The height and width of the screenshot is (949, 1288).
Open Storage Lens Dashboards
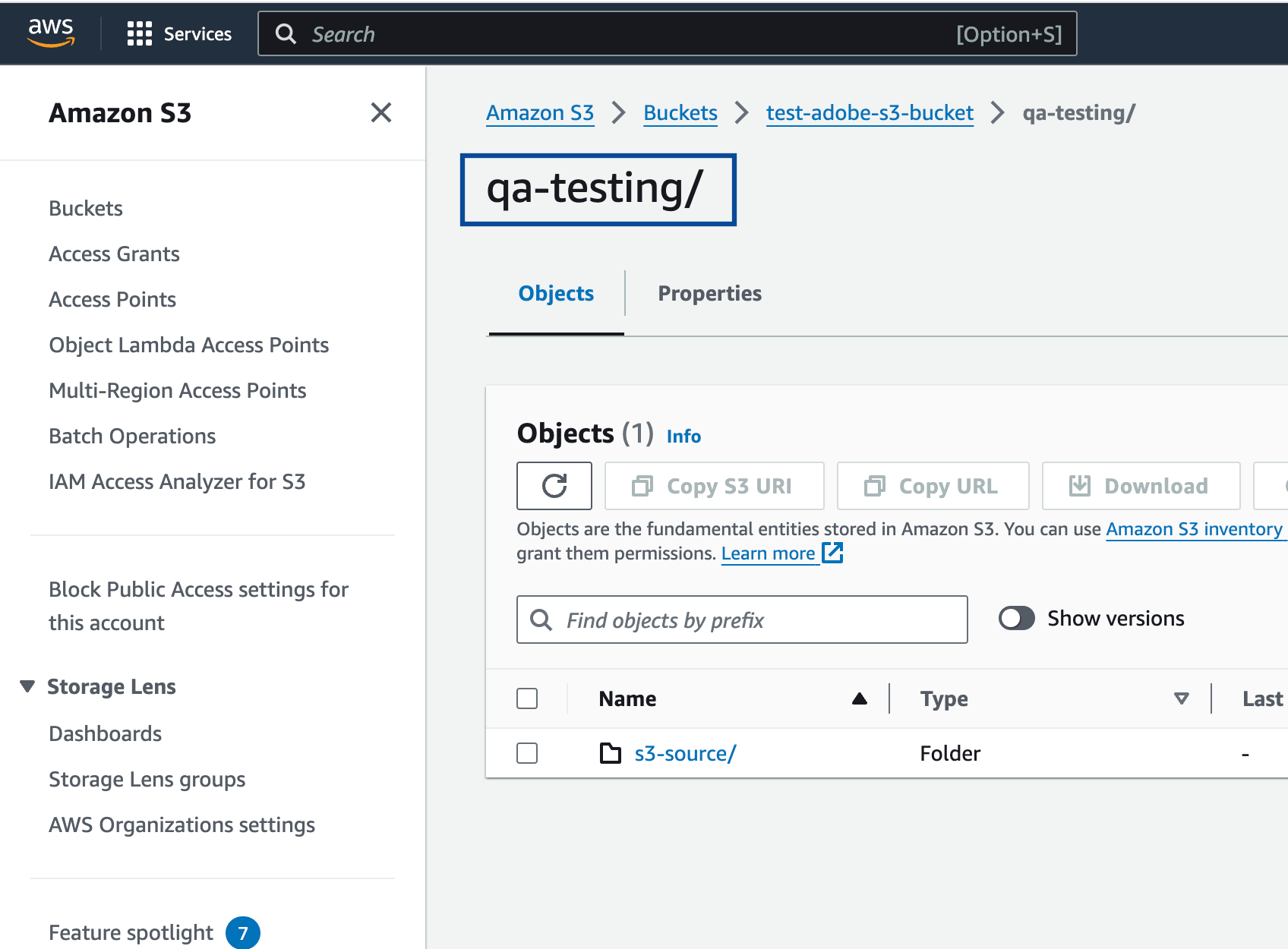pos(106,734)
